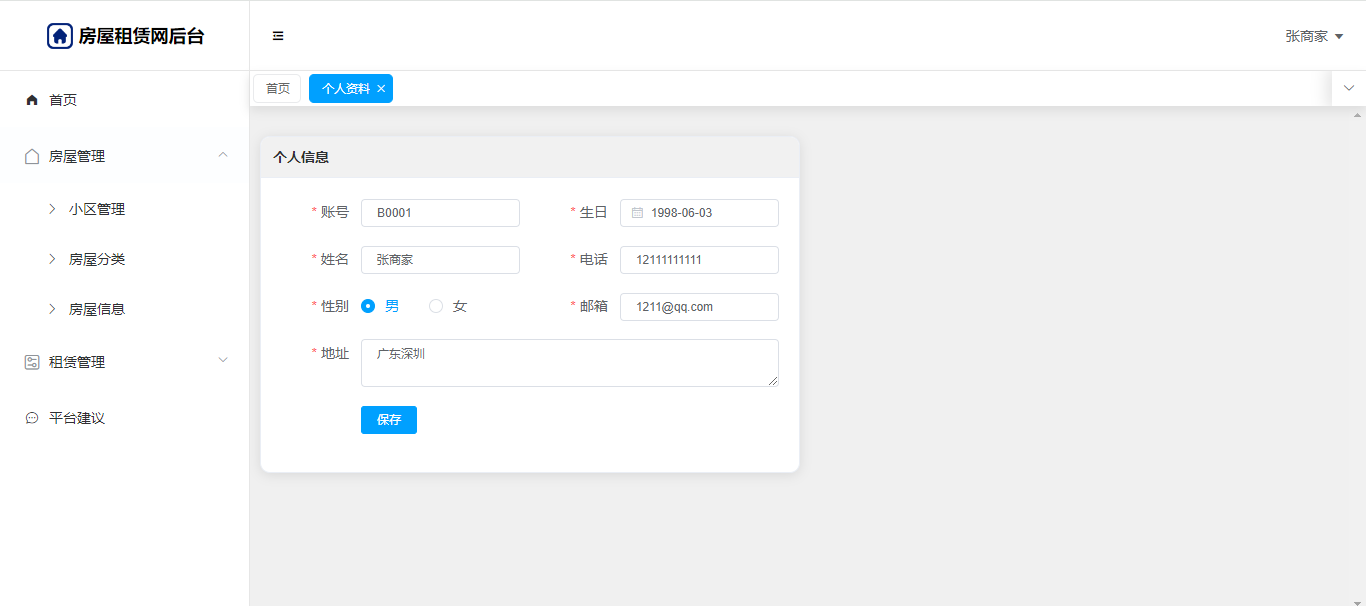Toggle the sidebar collapse hamburger icon
Viewport: 1366px width, 606px height.
coord(278,36)
